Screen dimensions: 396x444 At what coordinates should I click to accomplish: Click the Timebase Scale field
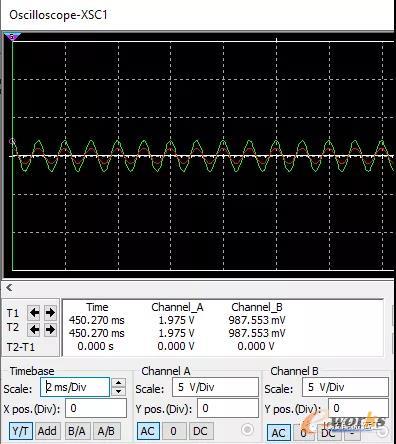(75, 387)
